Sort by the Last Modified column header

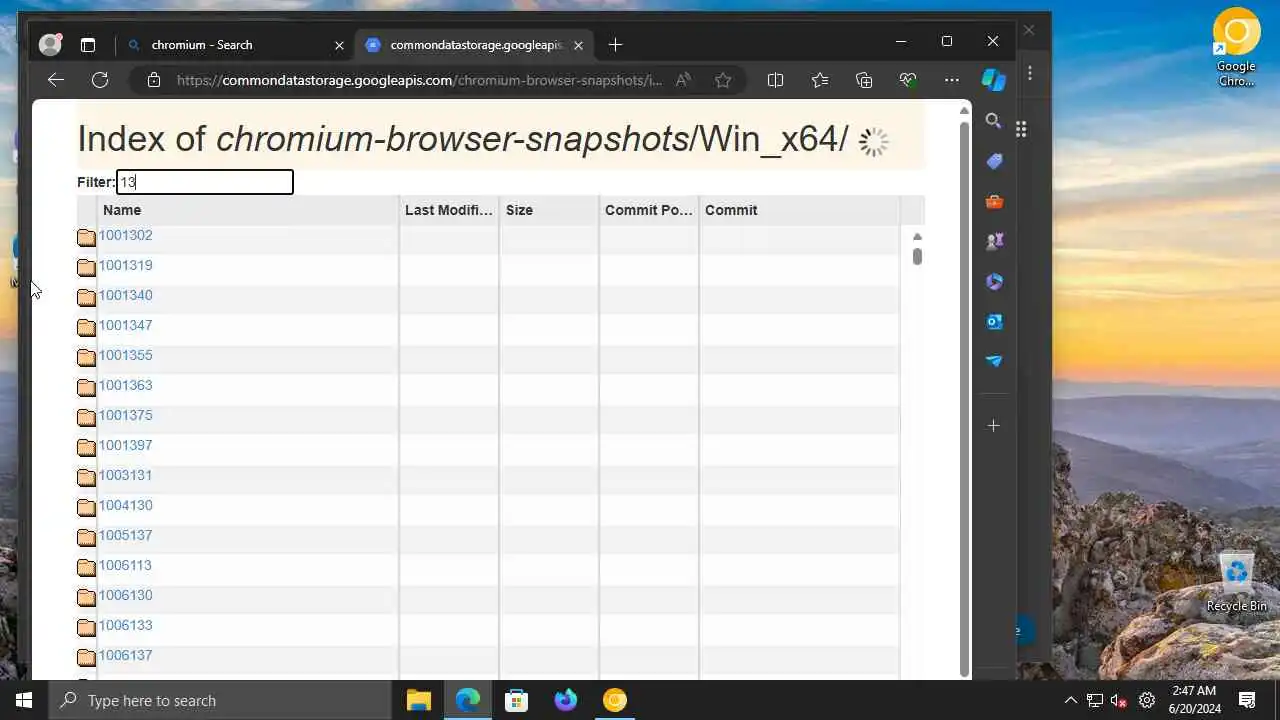tap(449, 210)
